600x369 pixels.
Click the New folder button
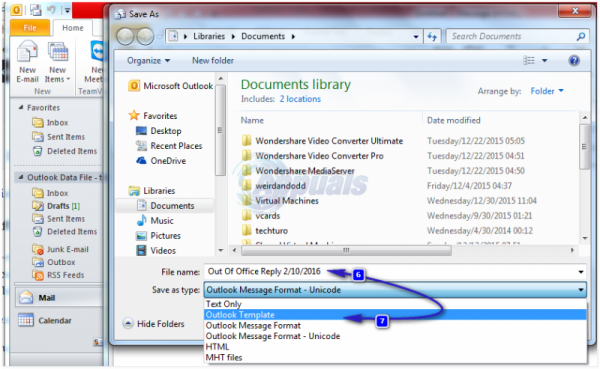(x=213, y=60)
